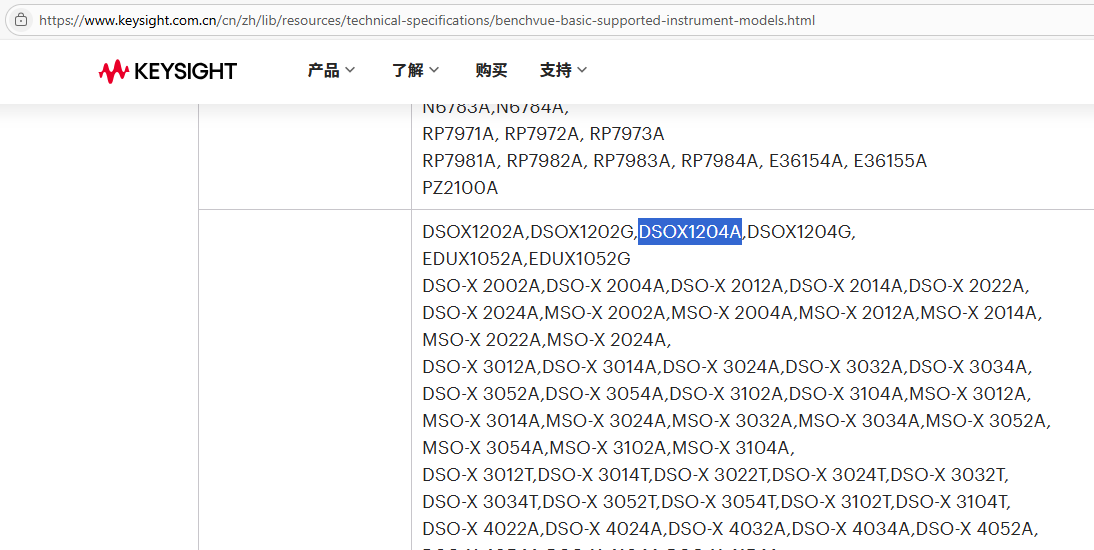
Task: Click the DSO-X 2004A model text
Action: pyautogui.click(x=605, y=286)
